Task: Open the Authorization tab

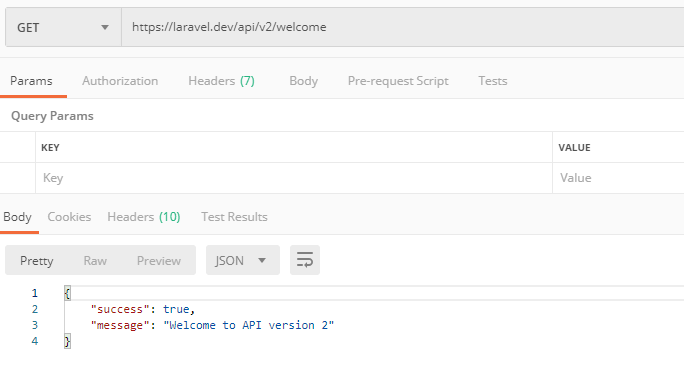Action: click(x=120, y=81)
